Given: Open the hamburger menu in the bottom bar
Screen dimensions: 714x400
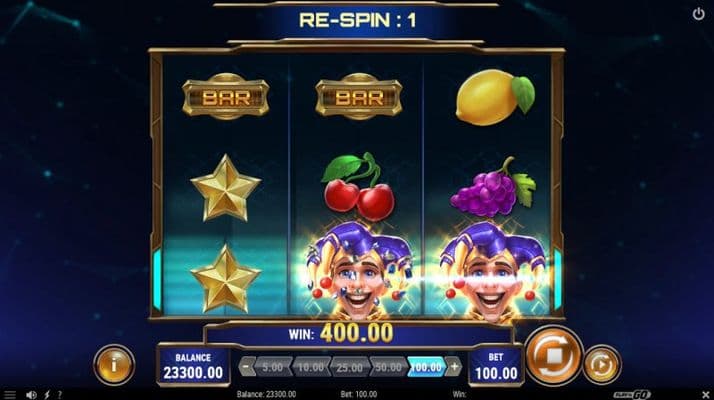Looking at the screenshot, I should 10,395.
